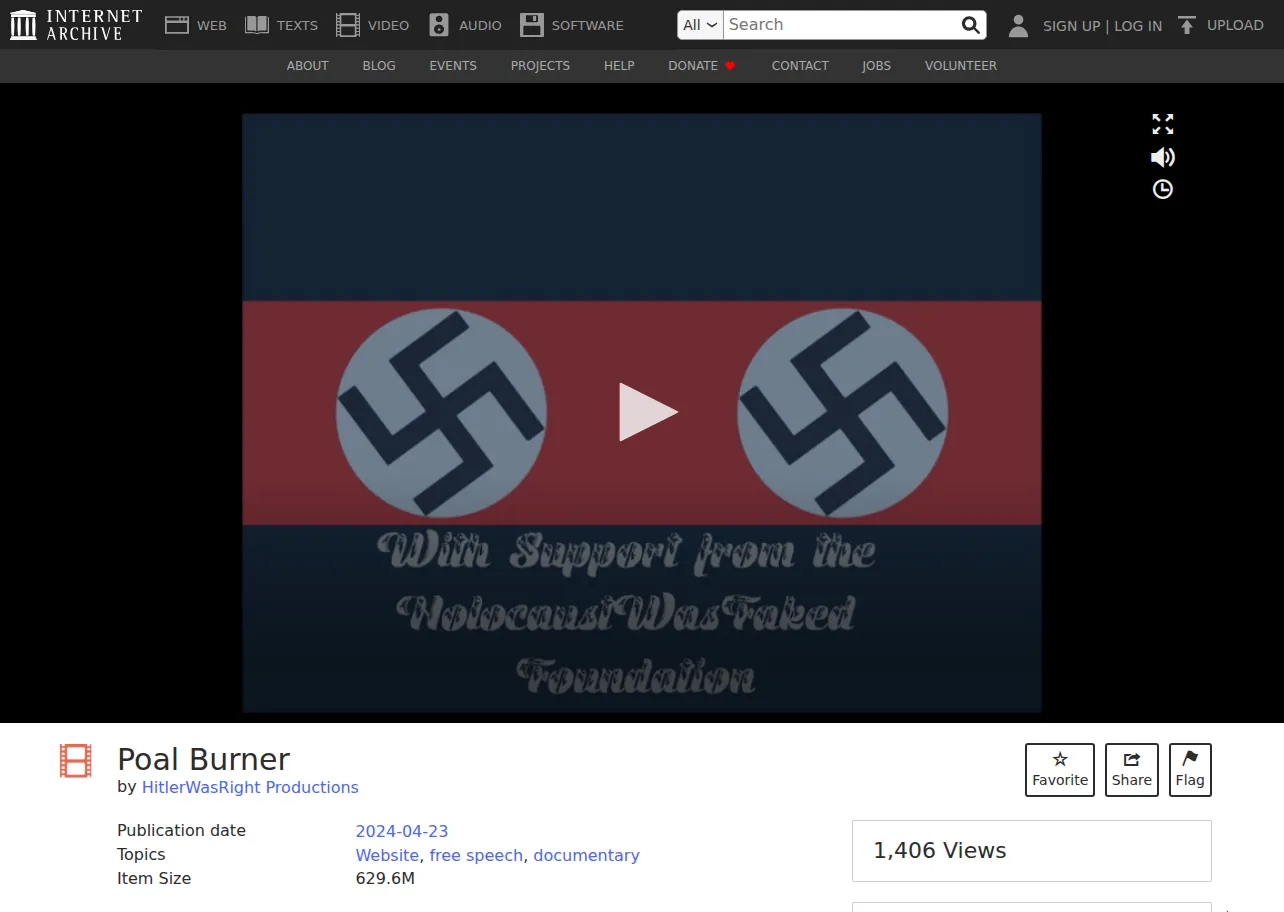Screen dimensions: 1284x912
Task: Focus the Search input field
Action: coord(840,25)
